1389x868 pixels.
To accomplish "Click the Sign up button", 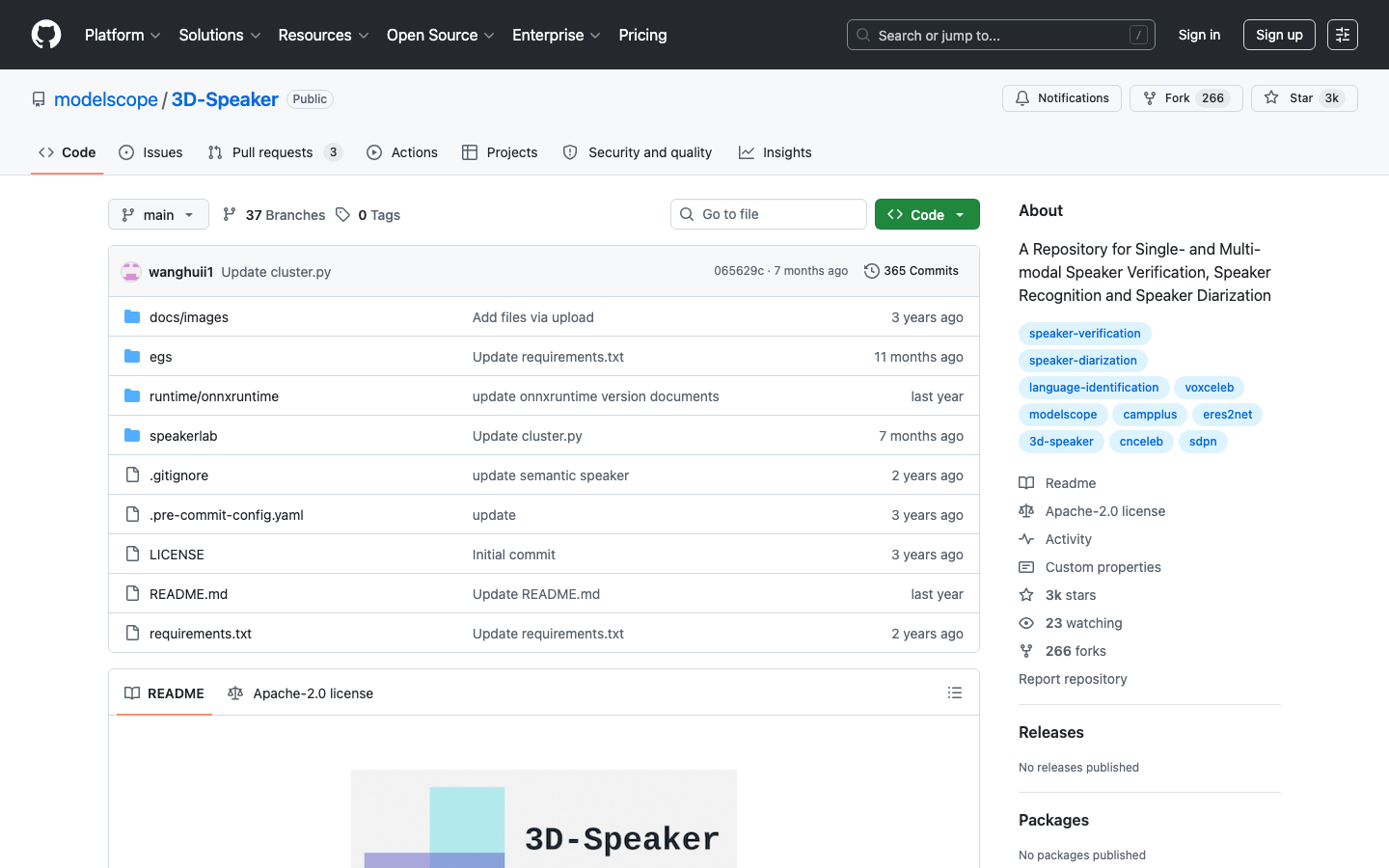I will [x=1279, y=35].
